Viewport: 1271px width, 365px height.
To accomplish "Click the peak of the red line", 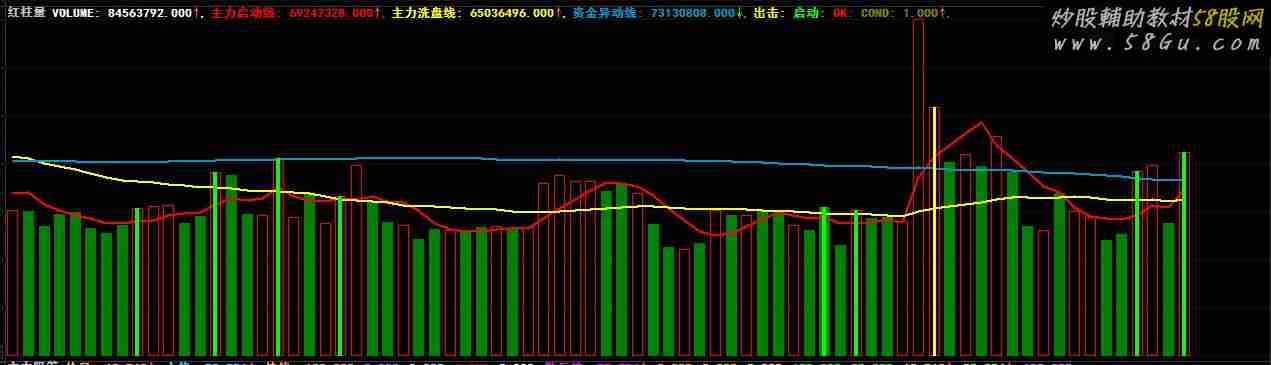I will point(984,123).
